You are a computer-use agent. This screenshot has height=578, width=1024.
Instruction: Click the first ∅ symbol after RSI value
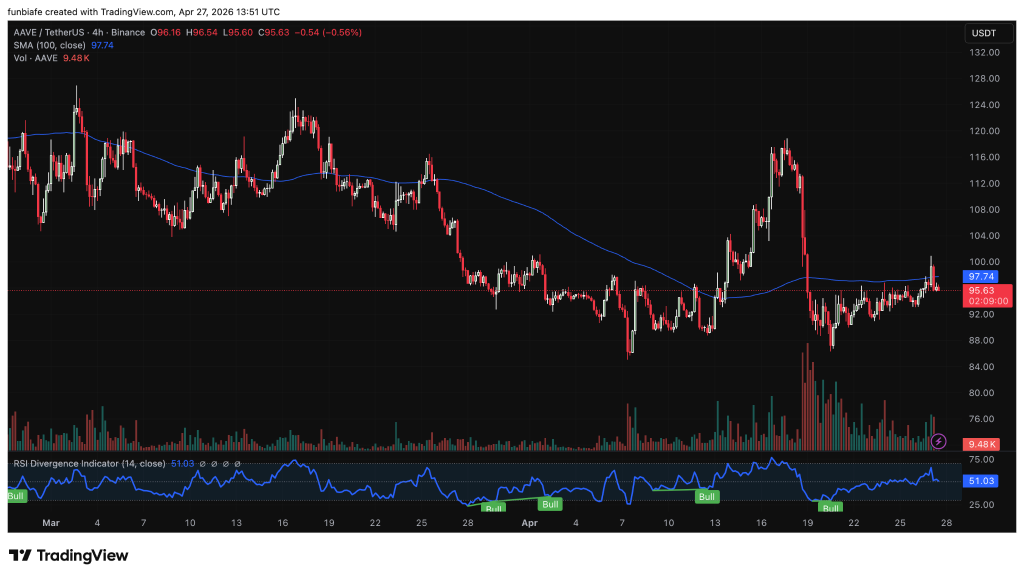(x=202, y=464)
